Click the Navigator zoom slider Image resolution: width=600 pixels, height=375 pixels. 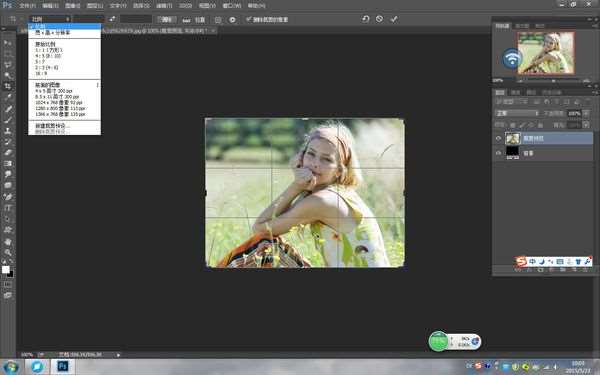click(x=553, y=81)
